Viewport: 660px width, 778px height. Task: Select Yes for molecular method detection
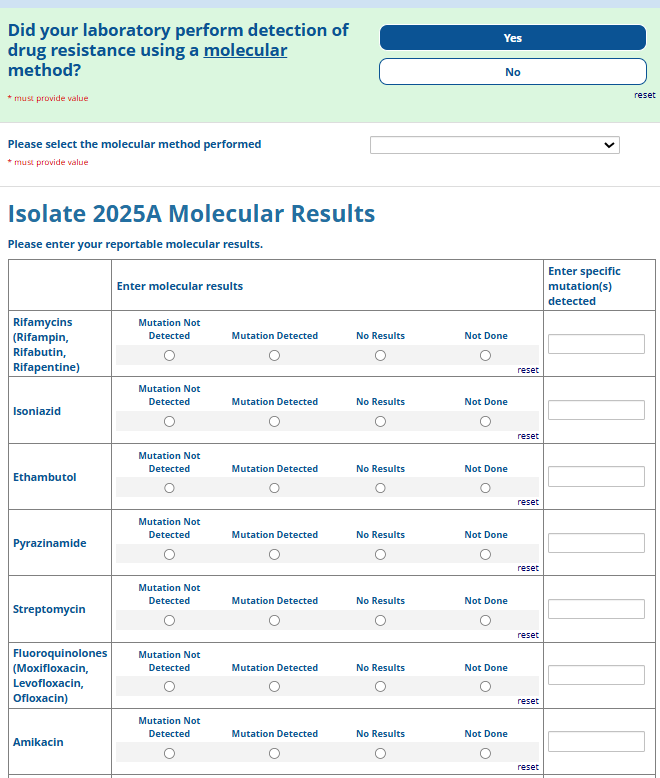[512, 38]
